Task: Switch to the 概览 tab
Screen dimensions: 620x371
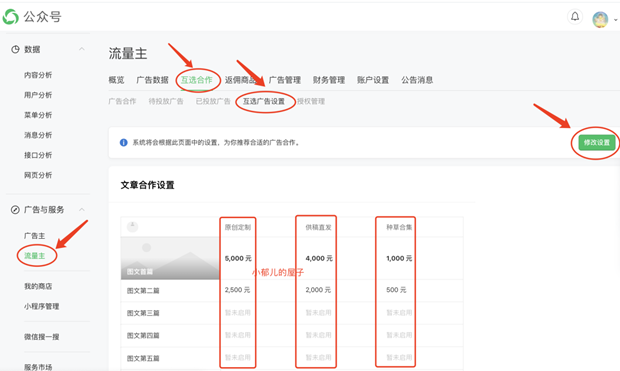Action: (x=116, y=80)
